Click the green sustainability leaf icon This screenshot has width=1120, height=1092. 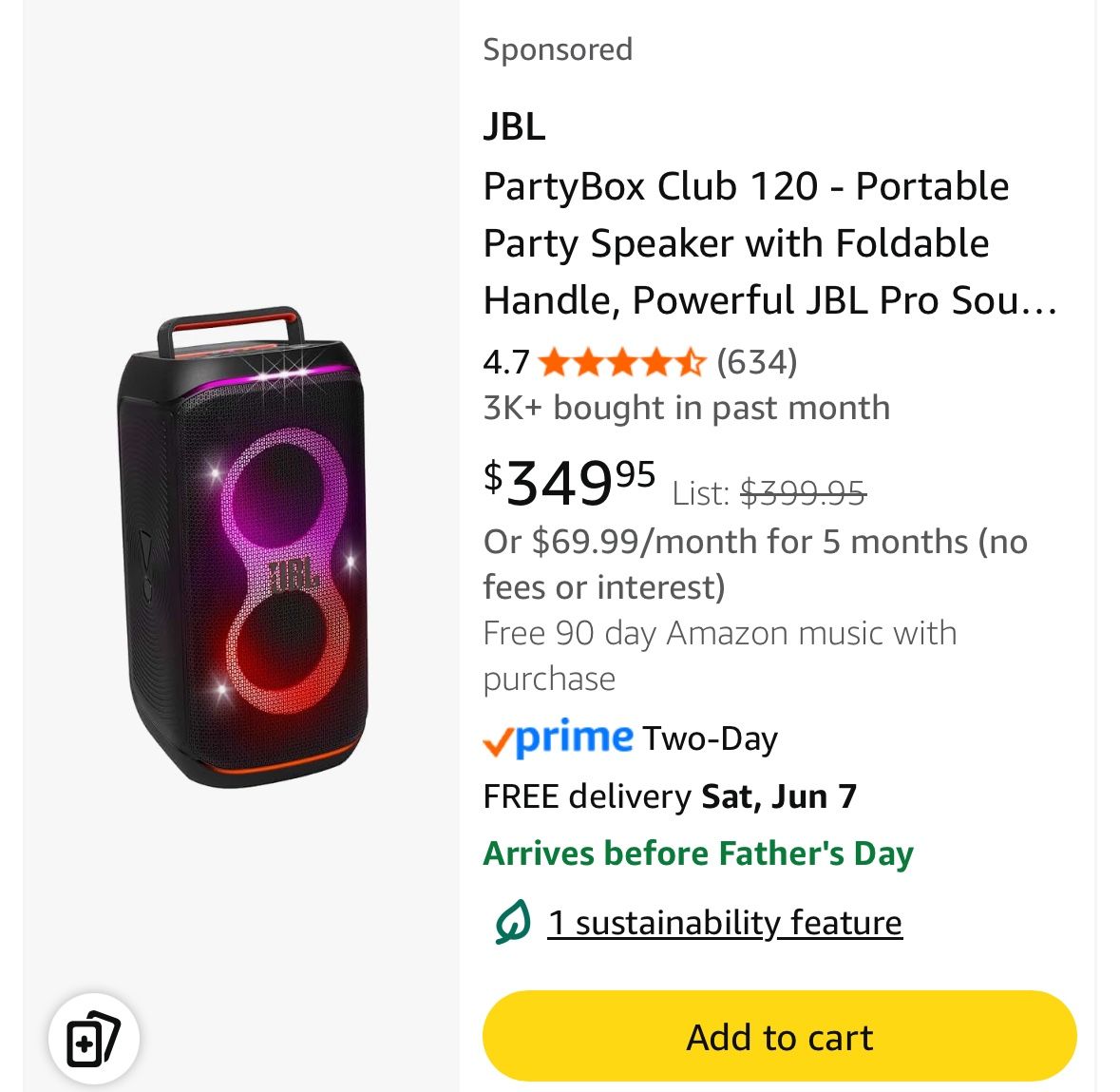(x=512, y=923)
